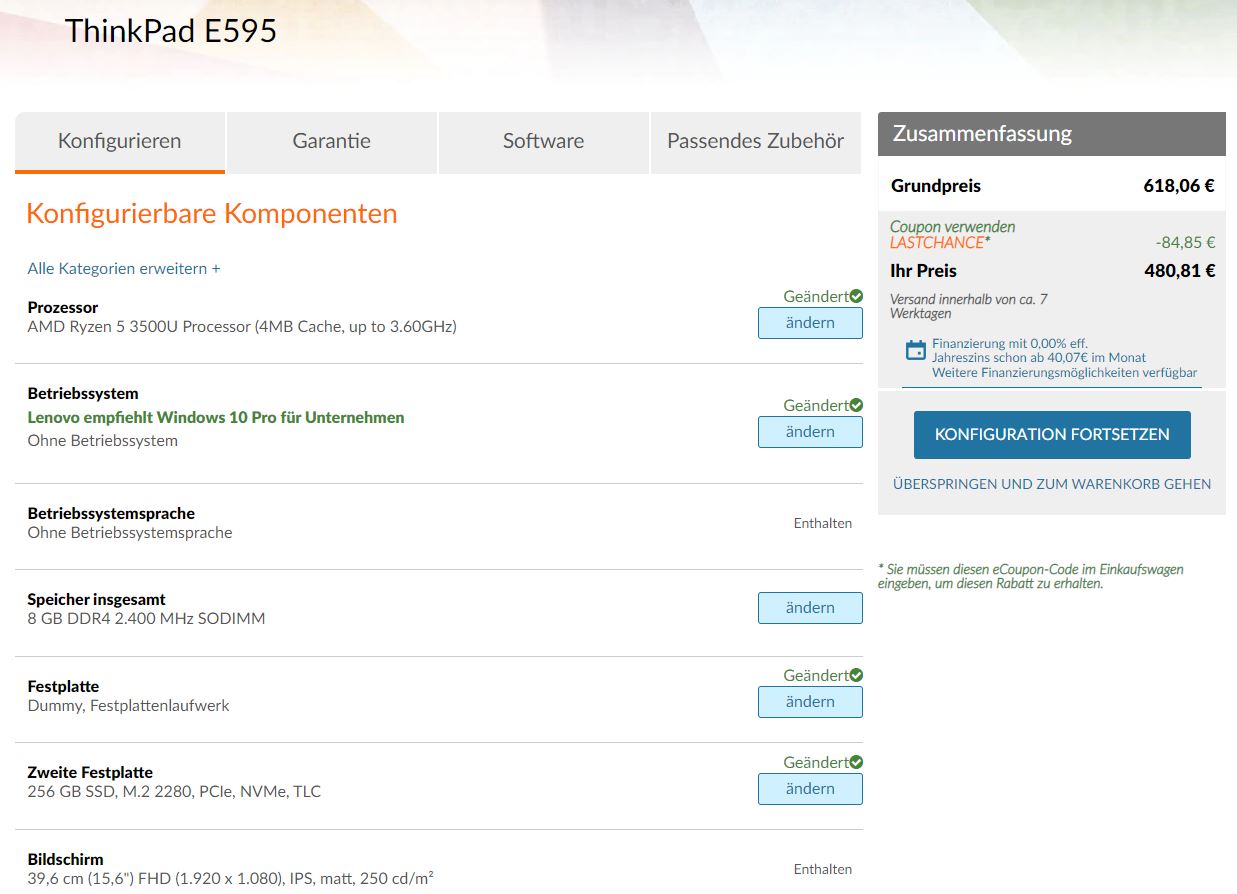Click the -84,85 € discount amount
Screen dimensions: 1237x894
pos(1185,243)
